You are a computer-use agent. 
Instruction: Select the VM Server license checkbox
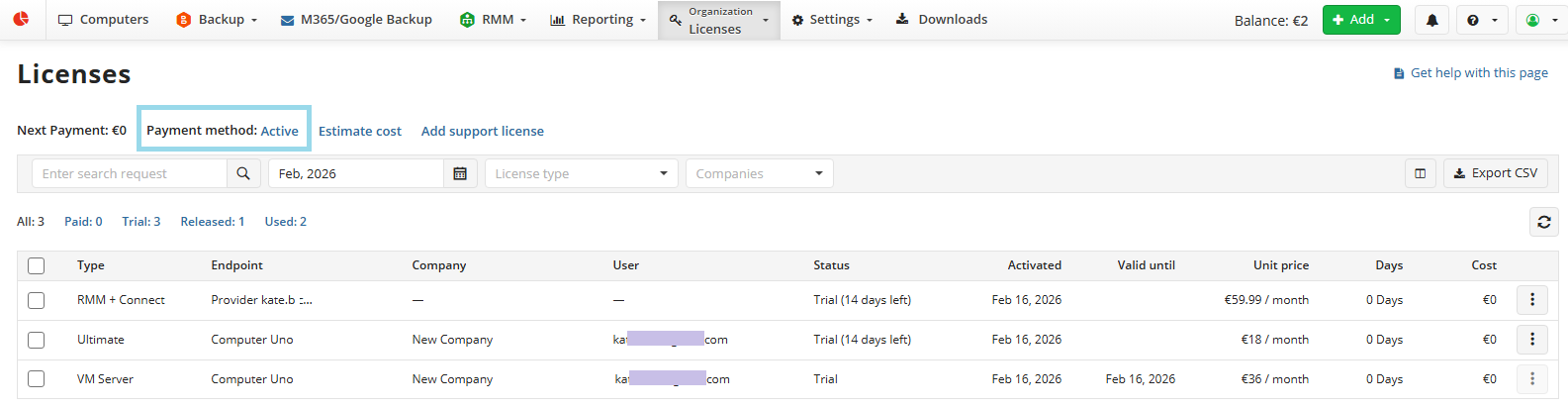coord(37,379)
